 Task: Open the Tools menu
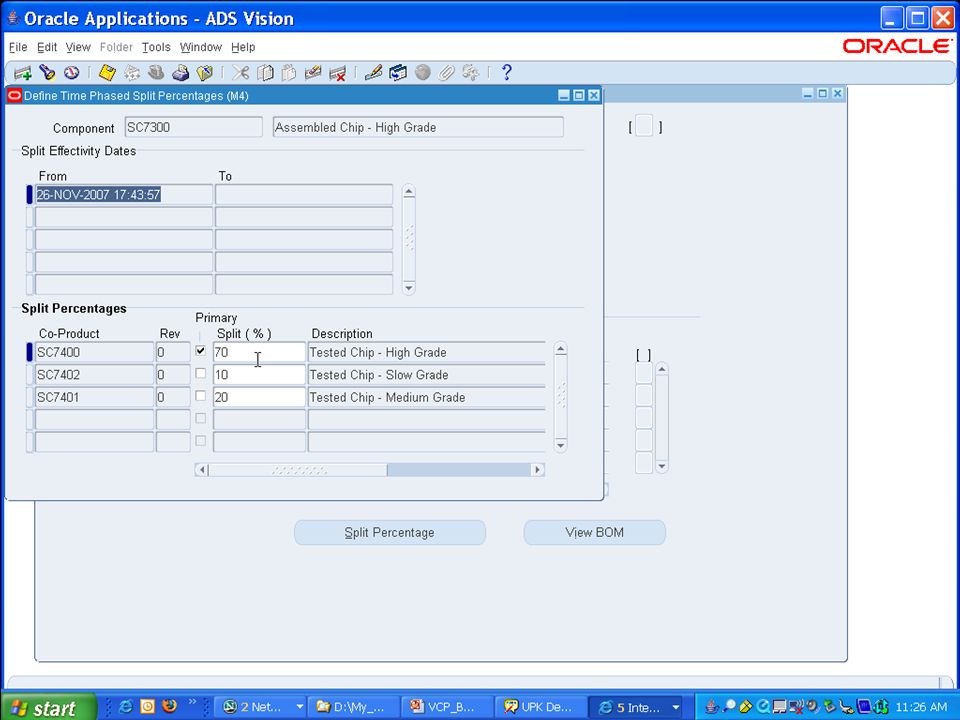point(156,47)
